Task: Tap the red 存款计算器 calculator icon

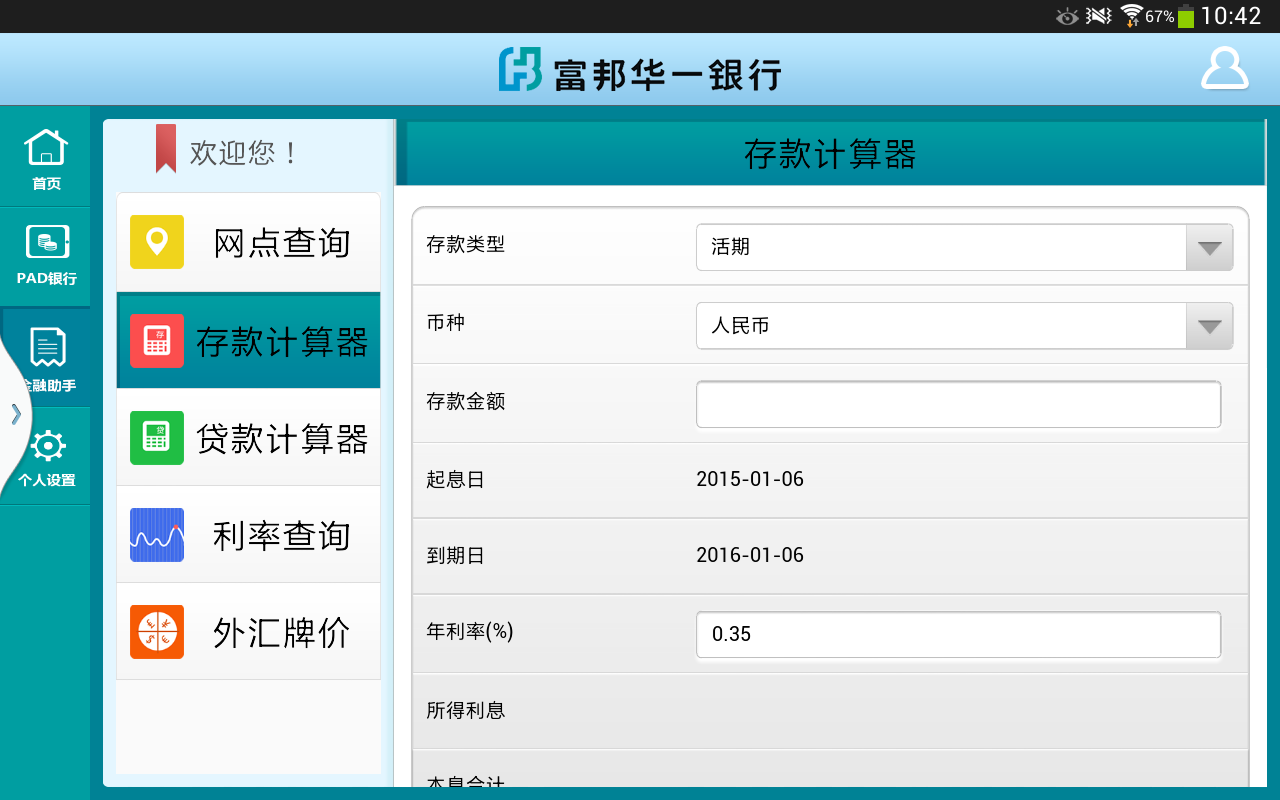Action: point(157,341)
